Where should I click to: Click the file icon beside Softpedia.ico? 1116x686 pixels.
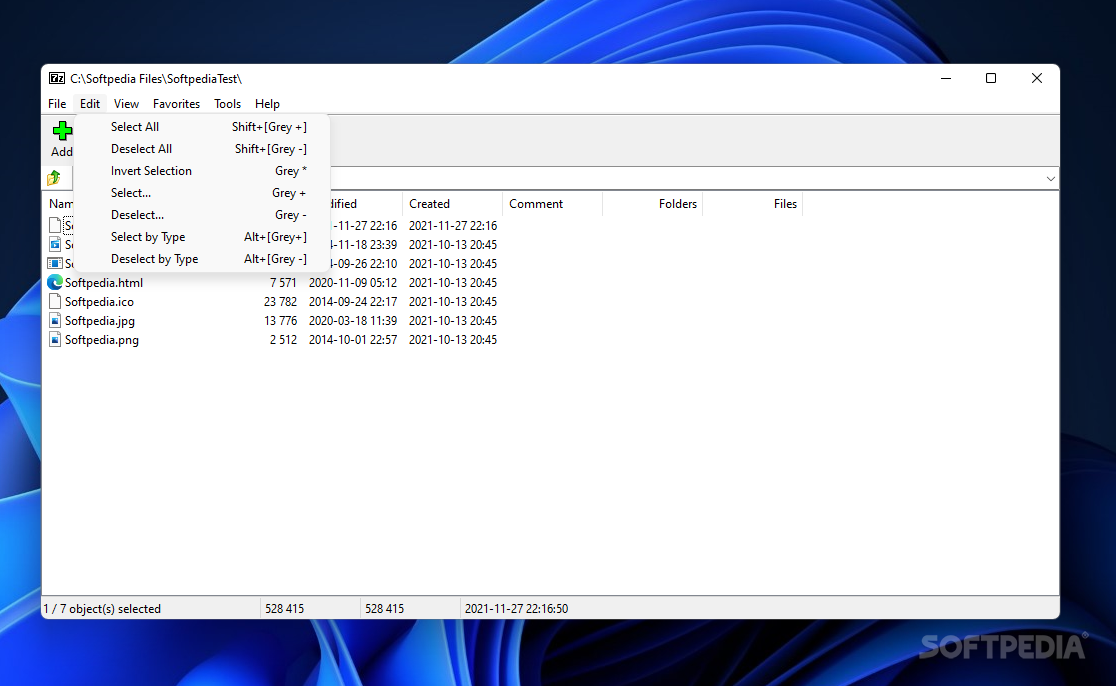point(55,302)
